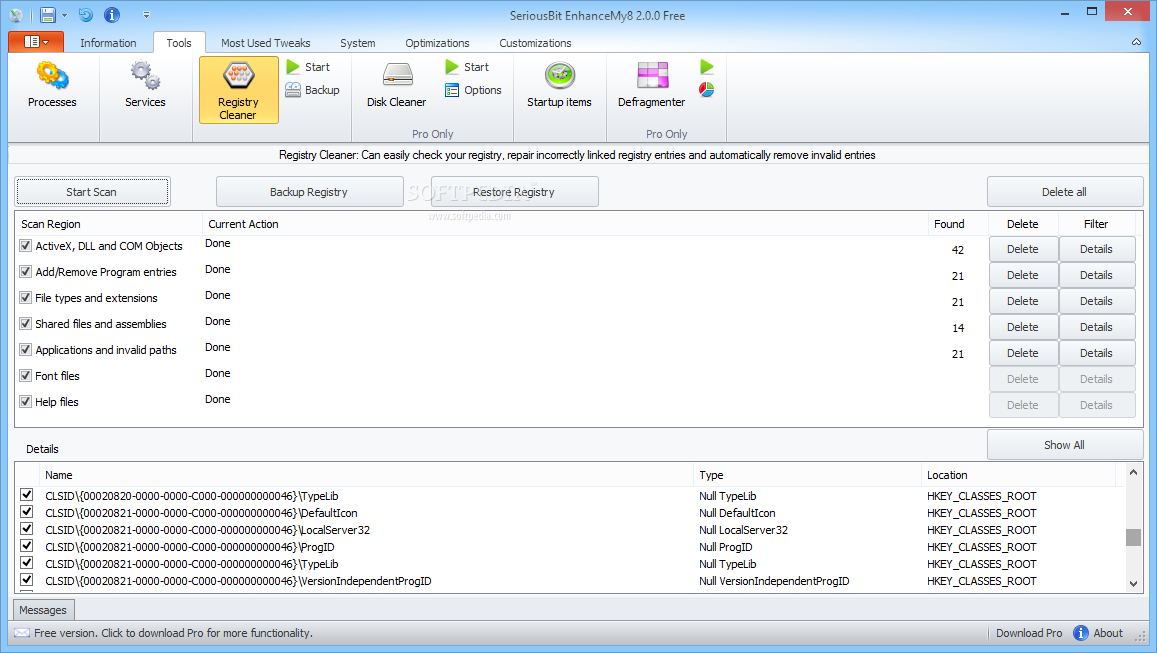This screenshot has width=1157, height=653.
Task: Click the details list scroll up arrow
Action: pos(1133,472)
